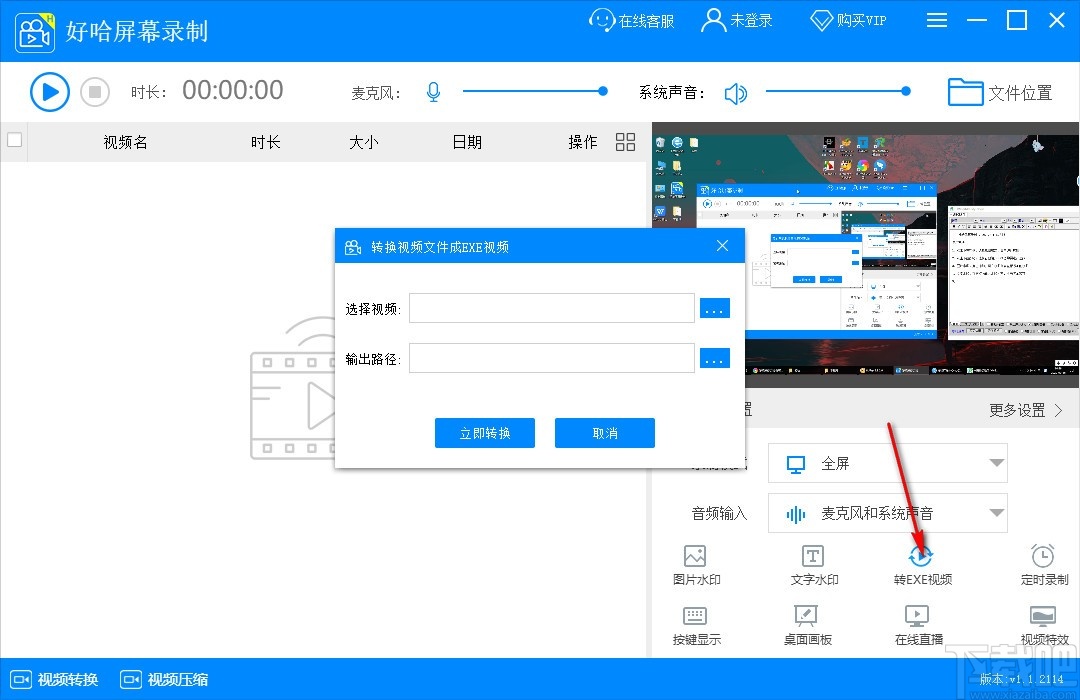The height and width of the screenshot is (700, 1080).
Task: Open the hamburger menu at top right
Action: pyautogui.click(x=937, y=20)
